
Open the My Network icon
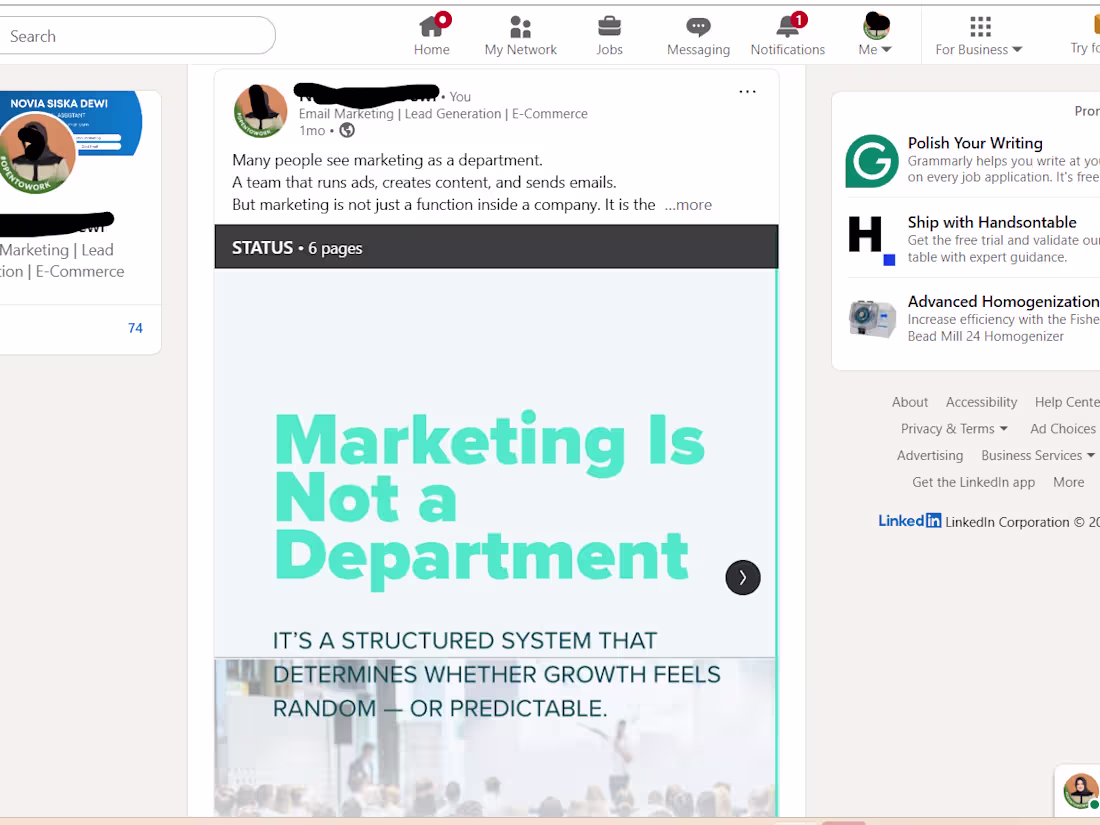(x=520, y=27)
